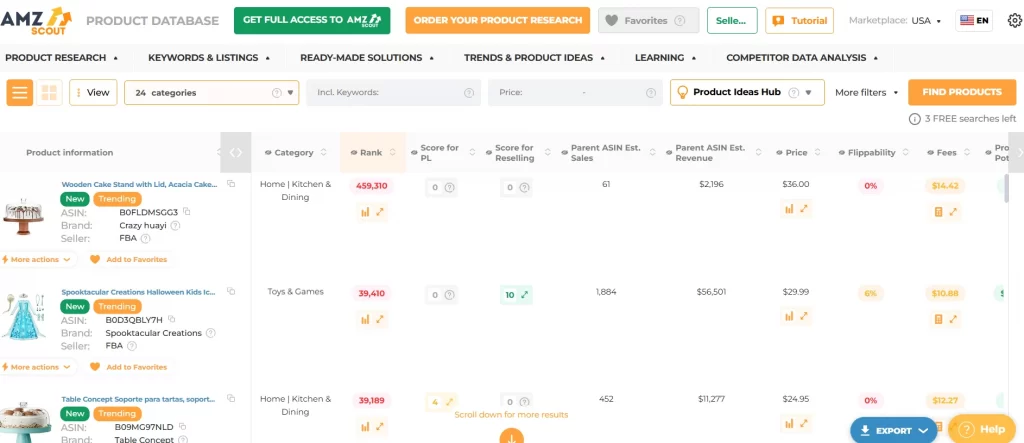Screen dimensions: 1024x443
Task: Toggle visibility of Fees column
Action: point(930,152)
